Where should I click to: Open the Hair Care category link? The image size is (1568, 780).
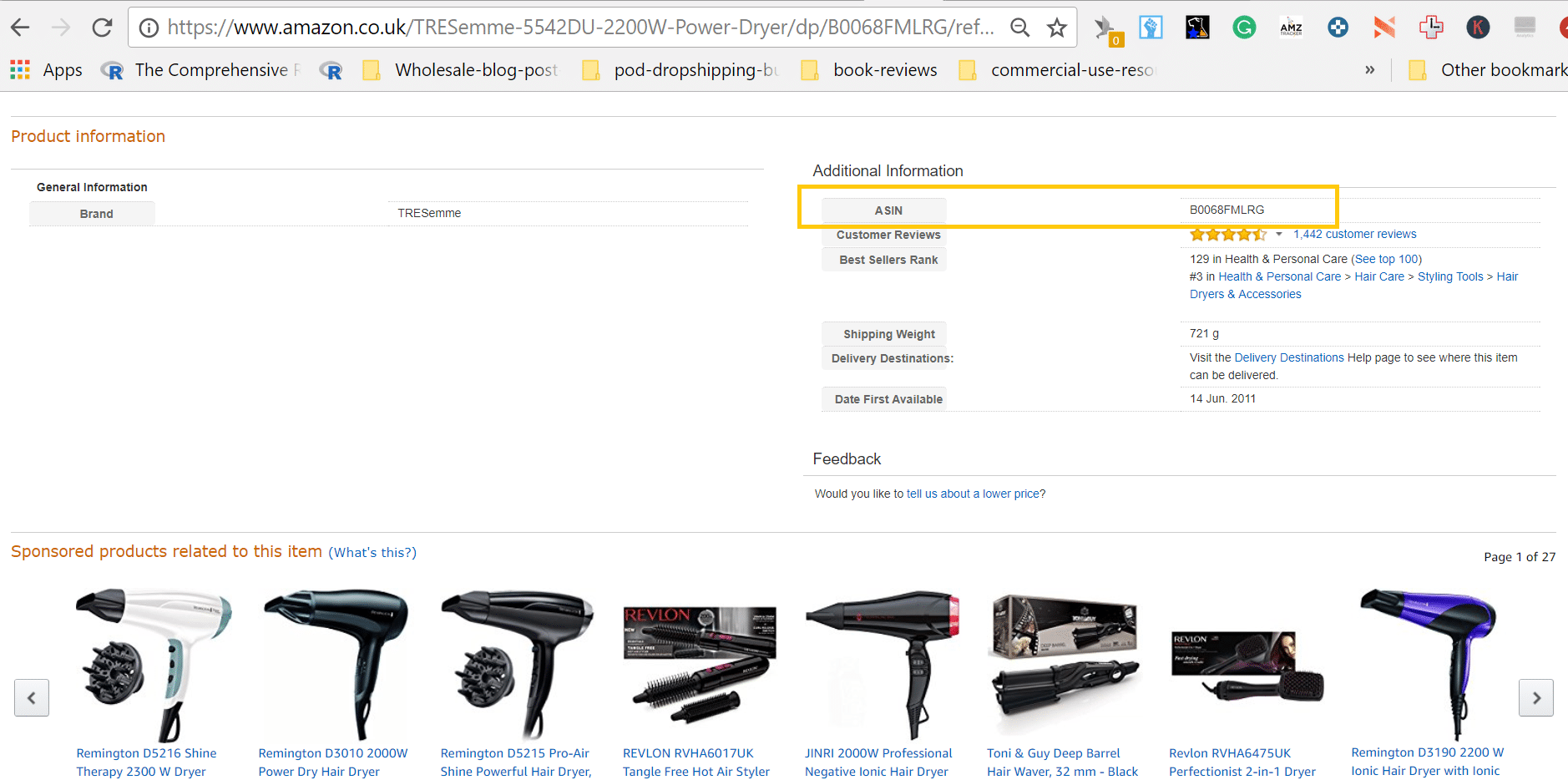[x=1379, y=277]
